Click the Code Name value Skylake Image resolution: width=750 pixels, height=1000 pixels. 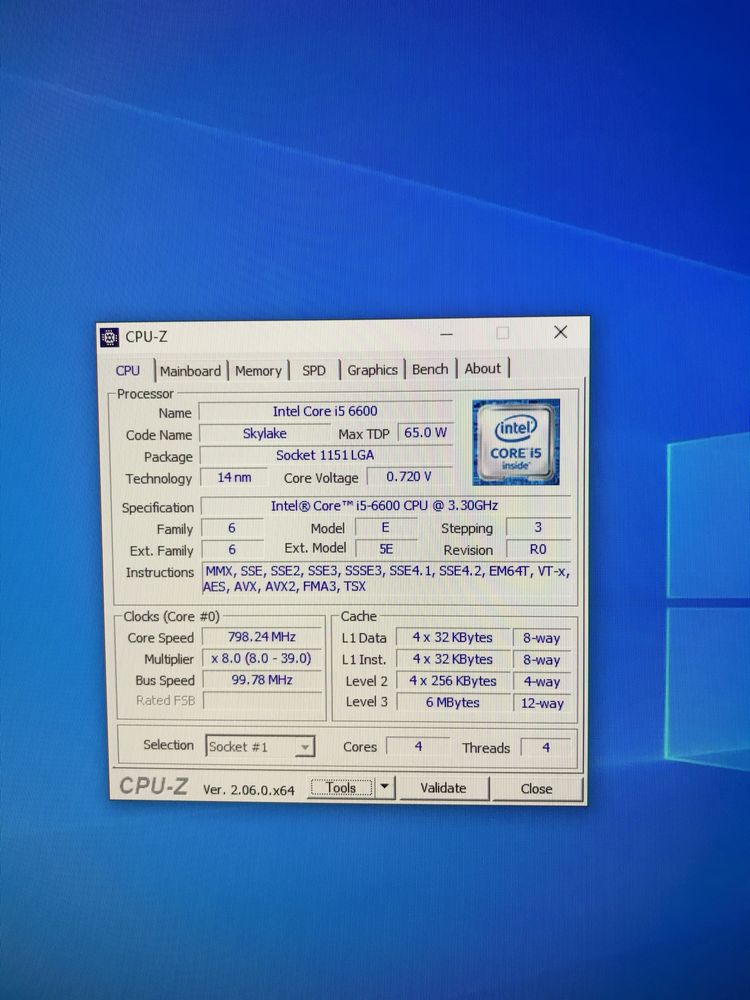265,434
